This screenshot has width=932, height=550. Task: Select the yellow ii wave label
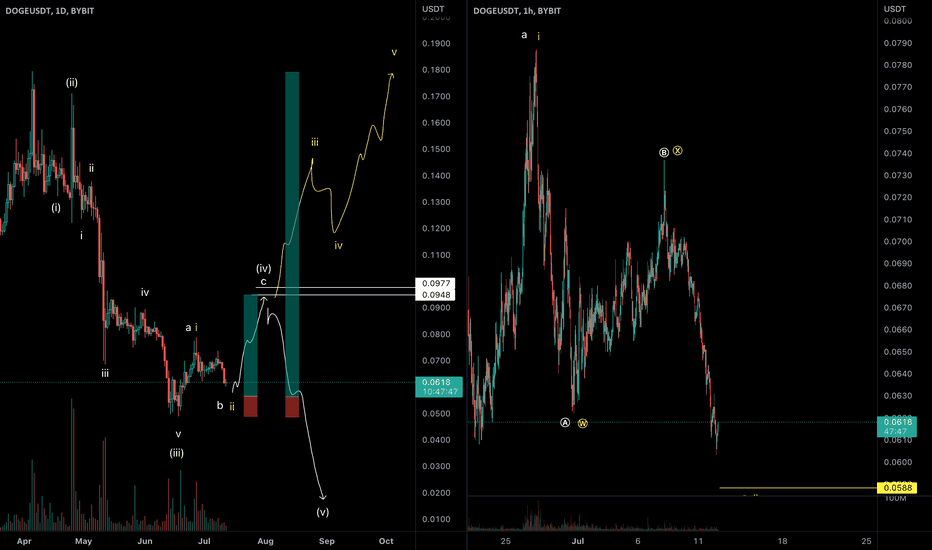(x=232, y=407)
